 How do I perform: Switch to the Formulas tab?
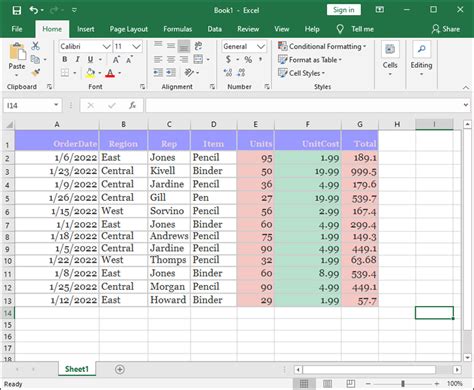(x=178, y=29)
